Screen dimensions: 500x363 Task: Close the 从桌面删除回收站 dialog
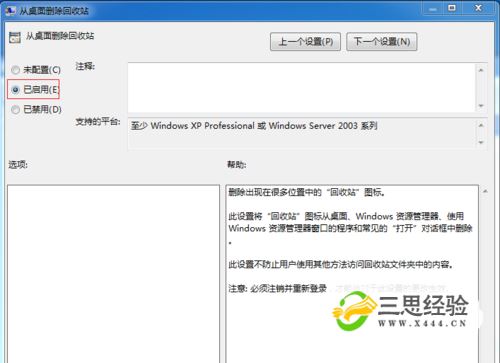[478, 8]
